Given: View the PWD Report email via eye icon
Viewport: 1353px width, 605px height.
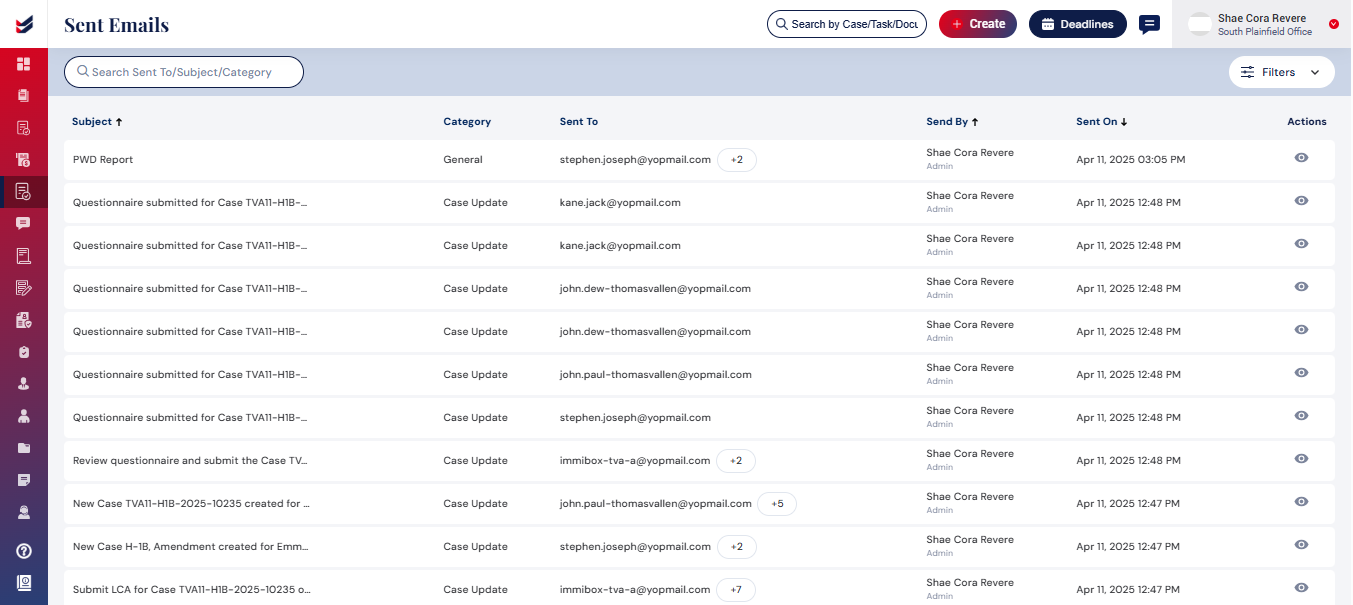Looking at the screenshot, I should click(x=1301, y=158).
